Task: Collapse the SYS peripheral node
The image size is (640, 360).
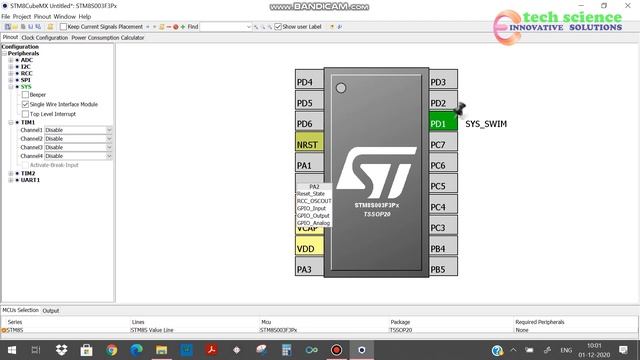Action: 11,87
